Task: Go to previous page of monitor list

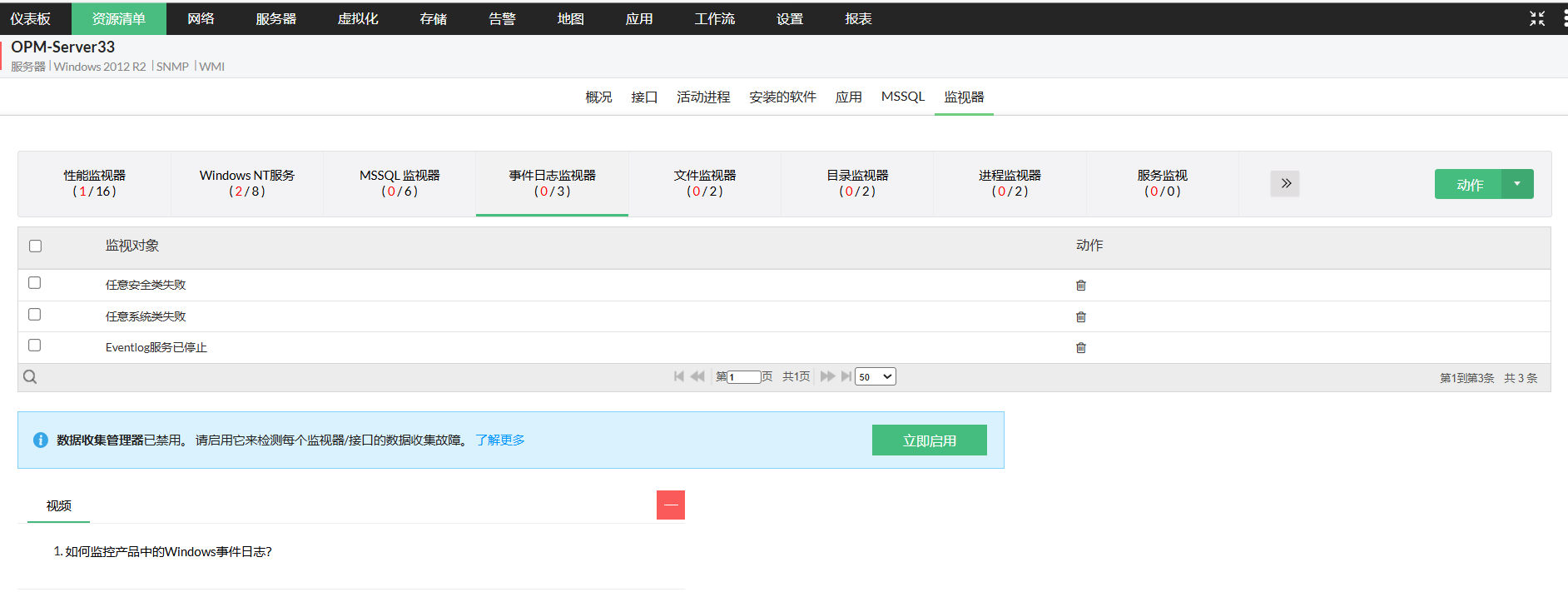Action: click(x=697, y=376)
